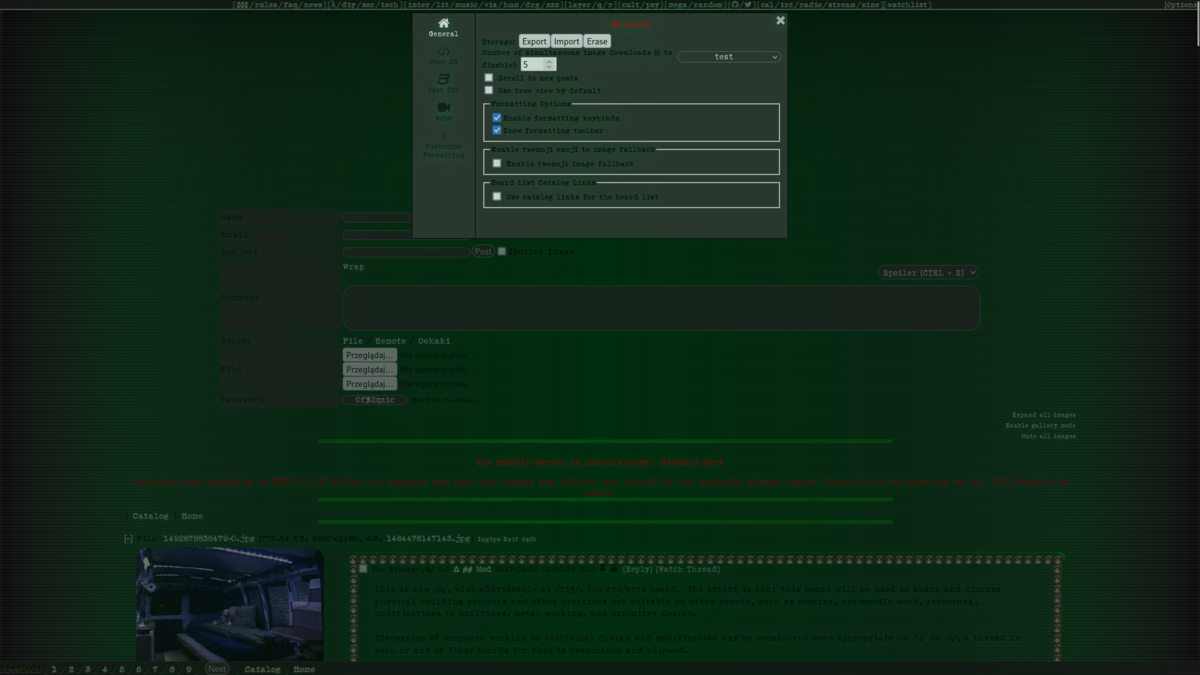Click the Import storage button
Image resolution: width=1200 pixels, height=675 pixels.
tap(567, 41)
